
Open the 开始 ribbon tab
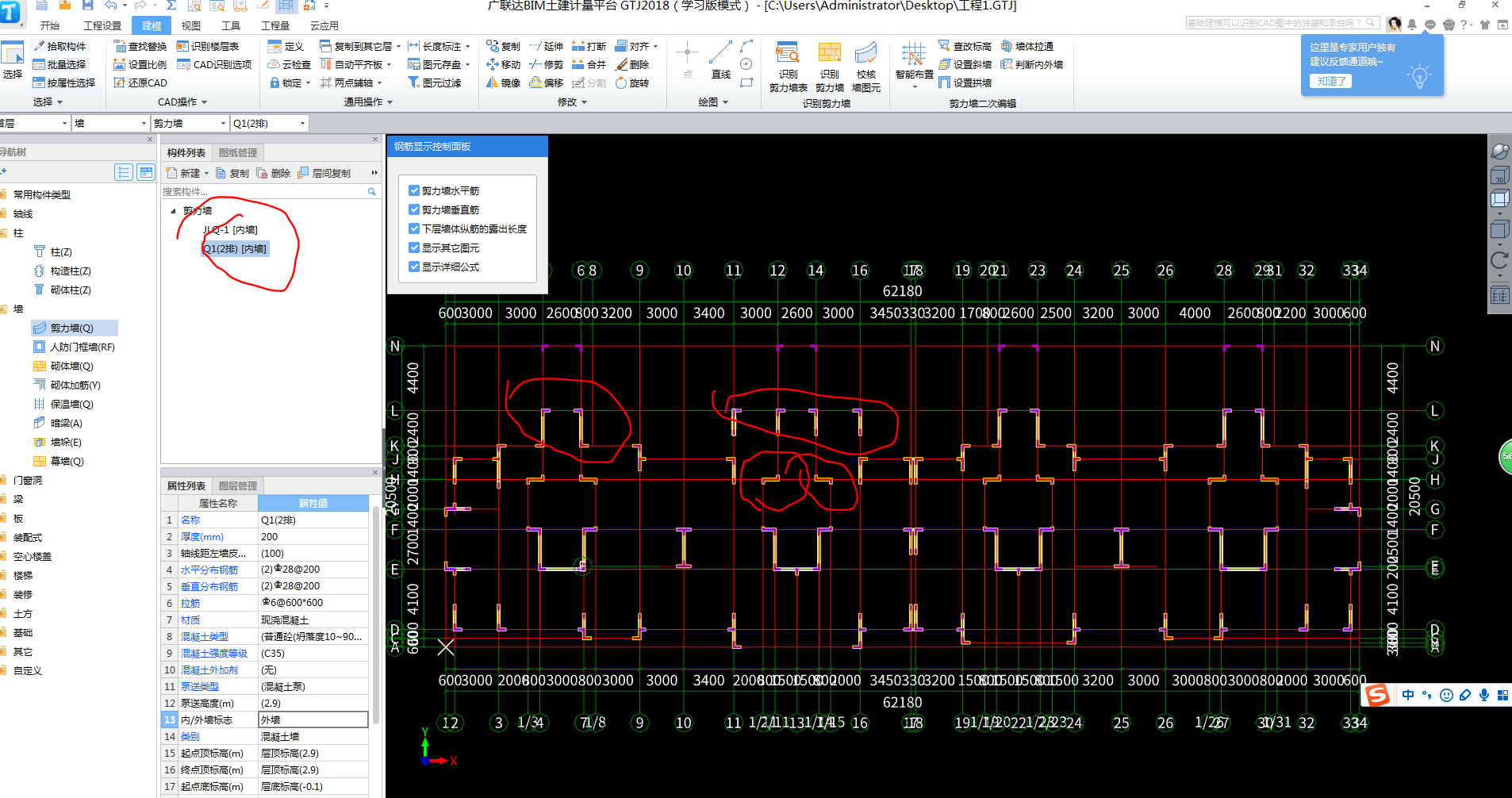pyautogui.click(x=50, y=25)
